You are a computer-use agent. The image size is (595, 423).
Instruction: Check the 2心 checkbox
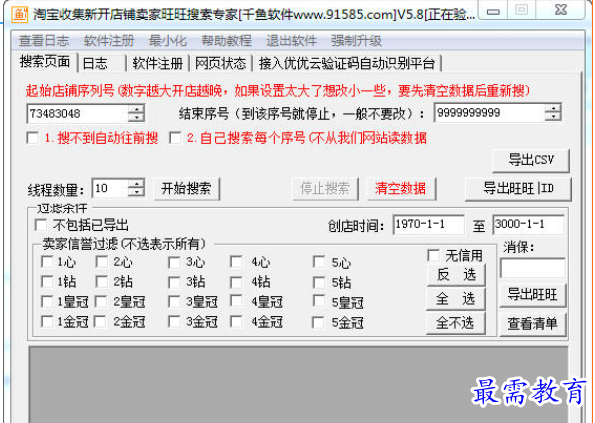pos(102,262)
